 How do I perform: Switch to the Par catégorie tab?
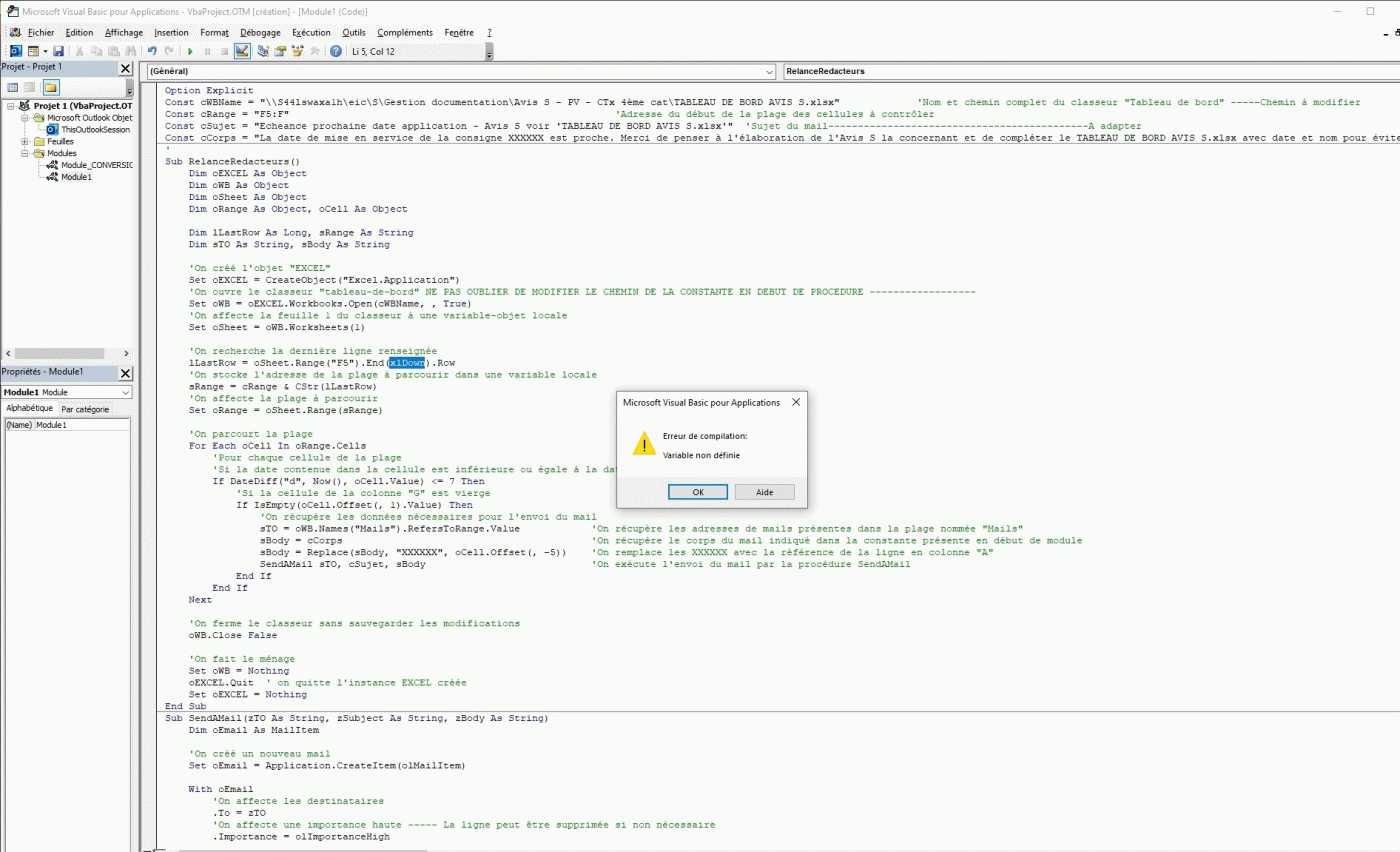pyautogui.click(x=85, y=409)
